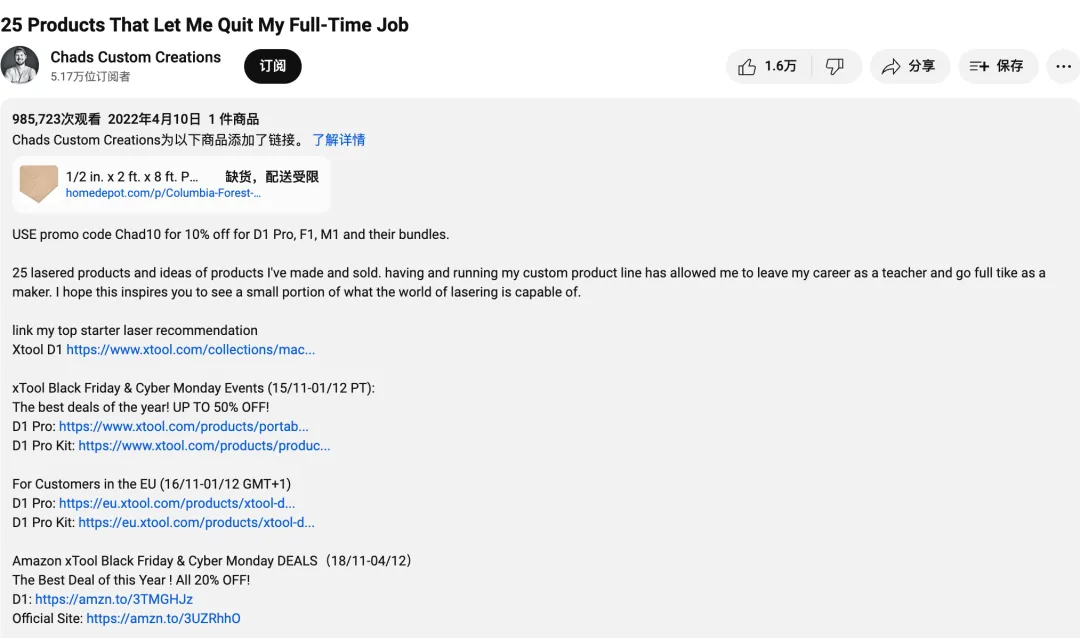Viewport: 1080px width, 638px height.
Task: Like the video with thumbs-up icon
Action: [x=768, y=66]
